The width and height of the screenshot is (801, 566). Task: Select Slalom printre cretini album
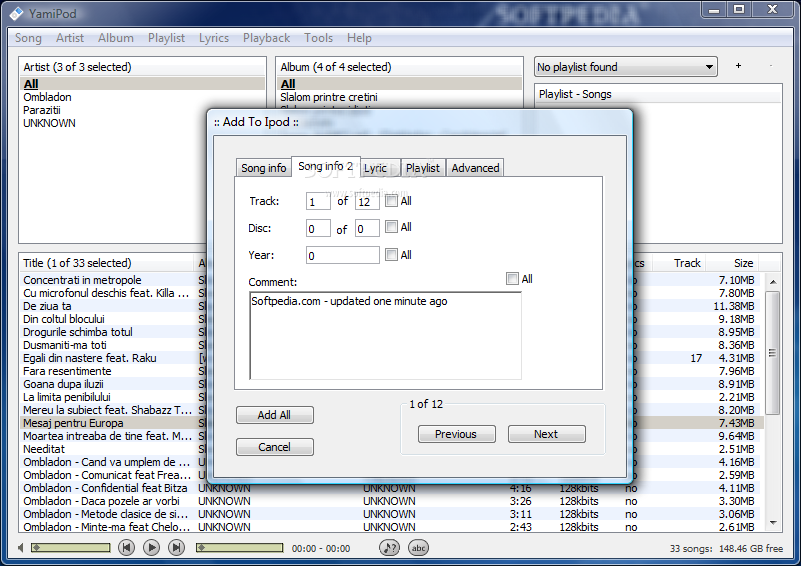coord(329,97)
